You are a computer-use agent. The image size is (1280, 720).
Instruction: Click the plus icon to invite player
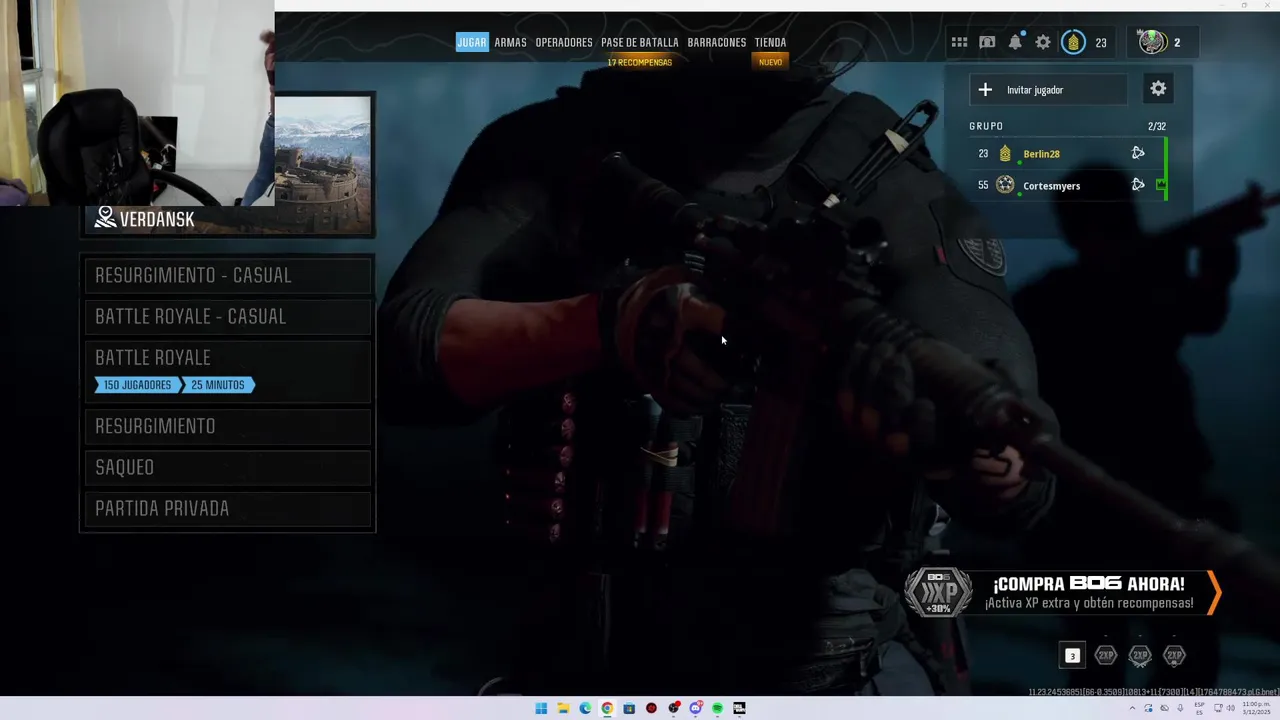tap(985, 90)
